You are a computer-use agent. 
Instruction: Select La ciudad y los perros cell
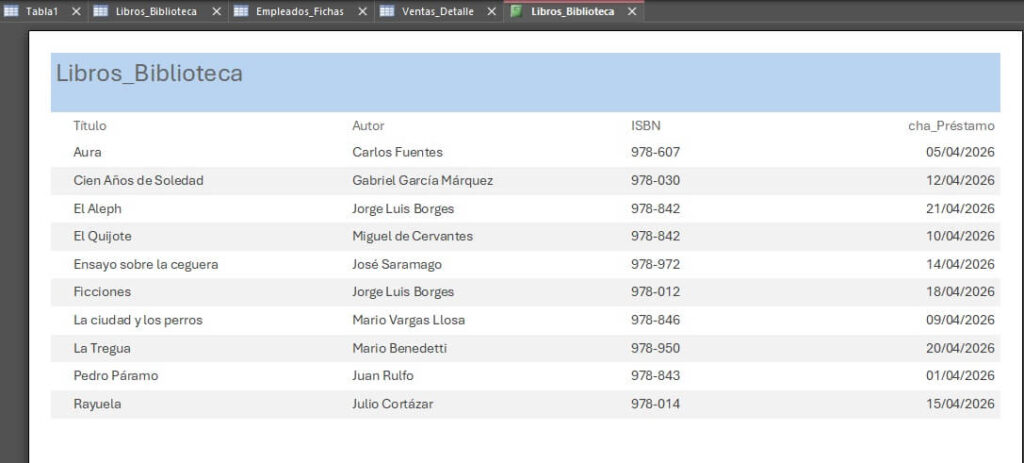pos(138,319)
